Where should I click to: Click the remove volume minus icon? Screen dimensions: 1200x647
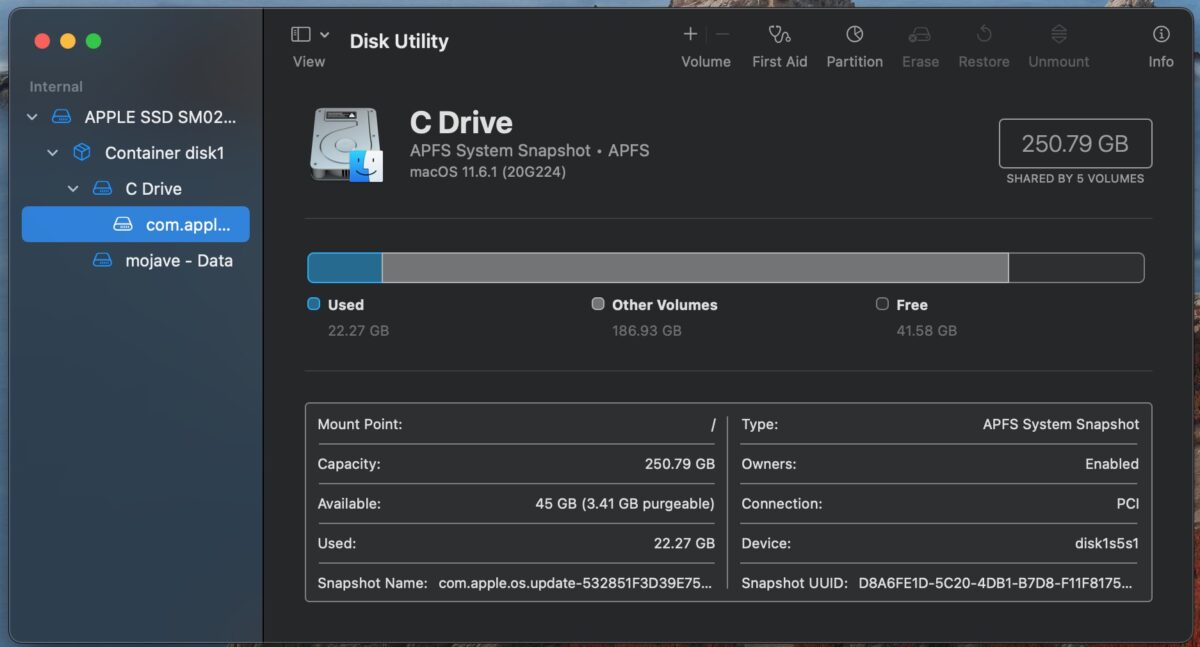pos(722,35)
